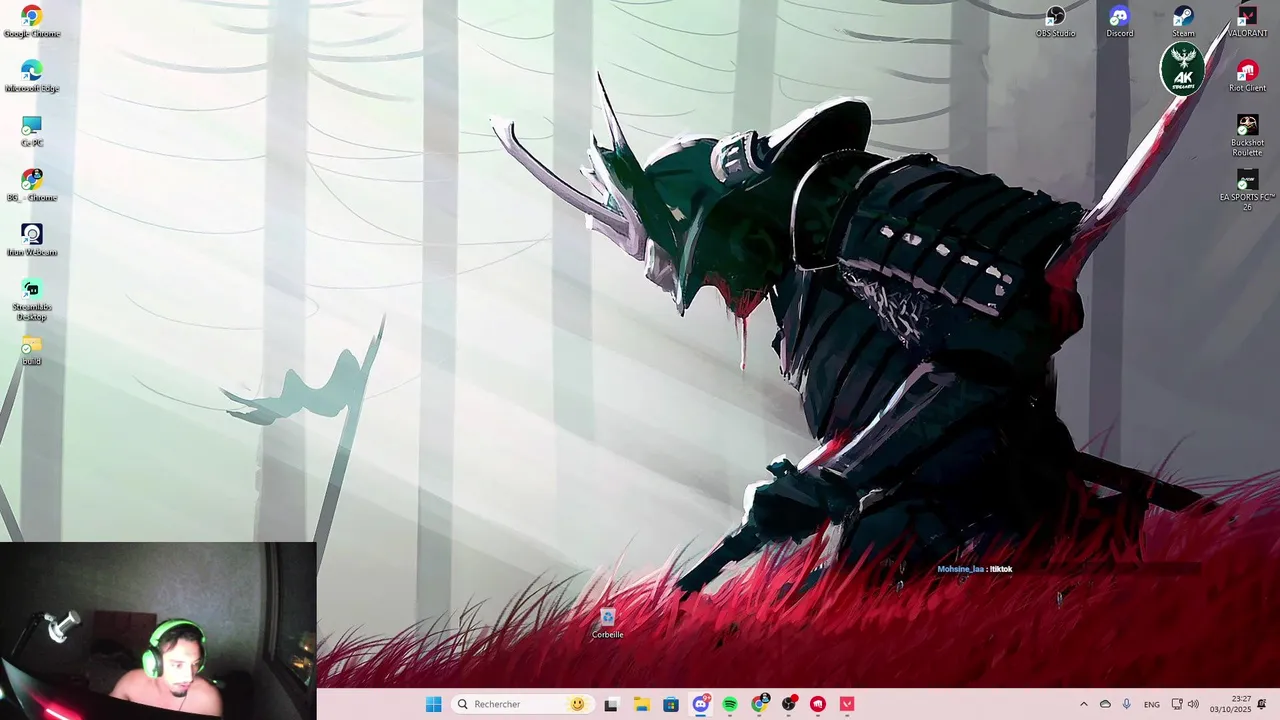The width and height of the screenshot is (1280, 720).
Task: Open the volume speaker tray icon
Action: [1193, 704]
